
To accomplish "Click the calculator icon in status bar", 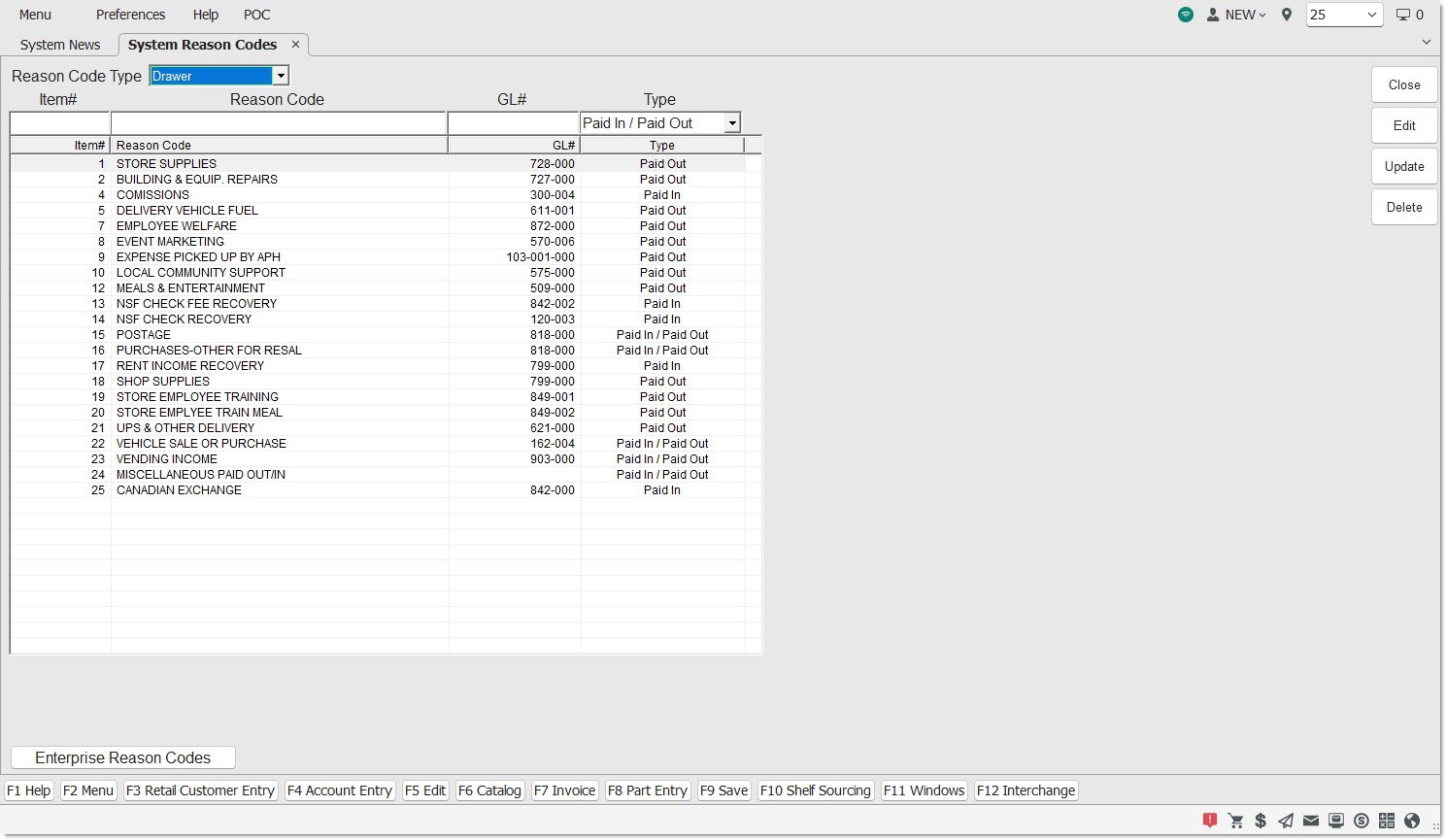I will 1387,821.
